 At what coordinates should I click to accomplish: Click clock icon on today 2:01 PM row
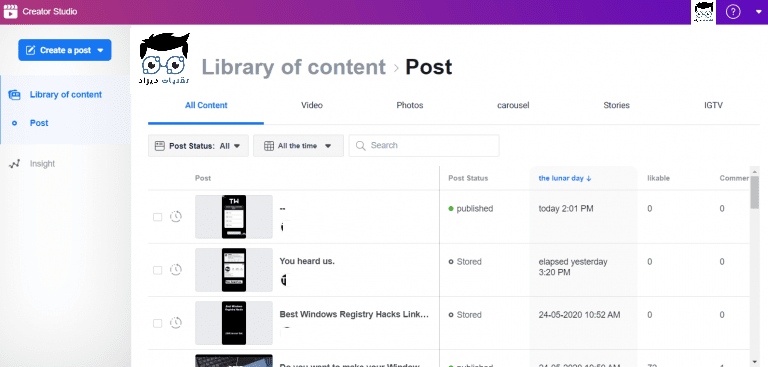pos(176,216)
